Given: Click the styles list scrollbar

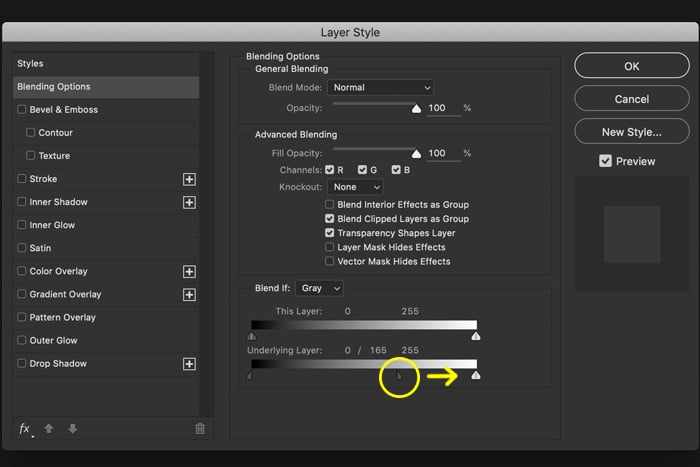Looking at the screenshot, I should click(x=207, y=234).
